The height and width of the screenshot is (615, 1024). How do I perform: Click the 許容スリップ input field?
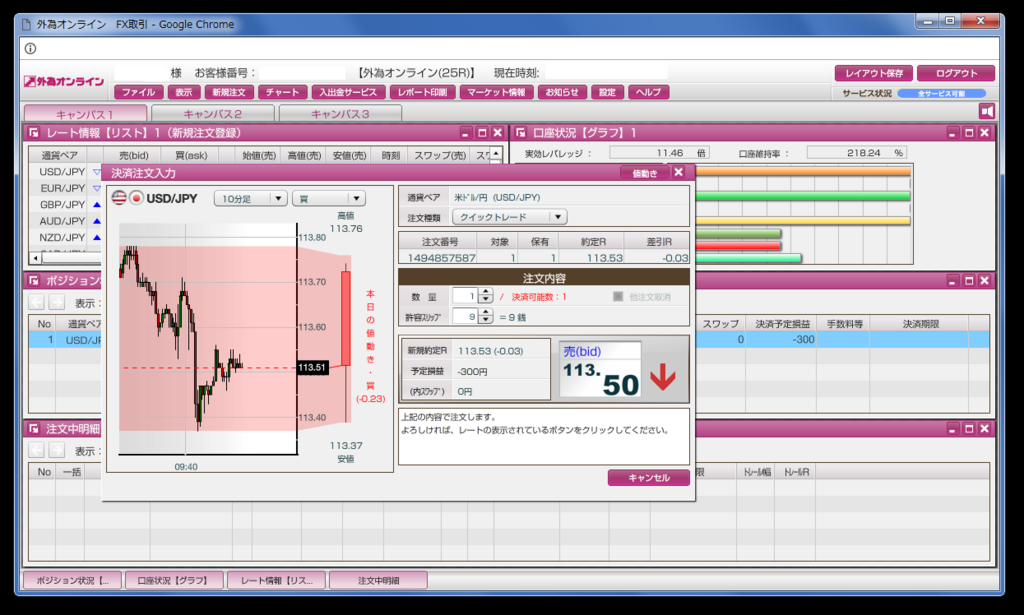pos(465,317)
